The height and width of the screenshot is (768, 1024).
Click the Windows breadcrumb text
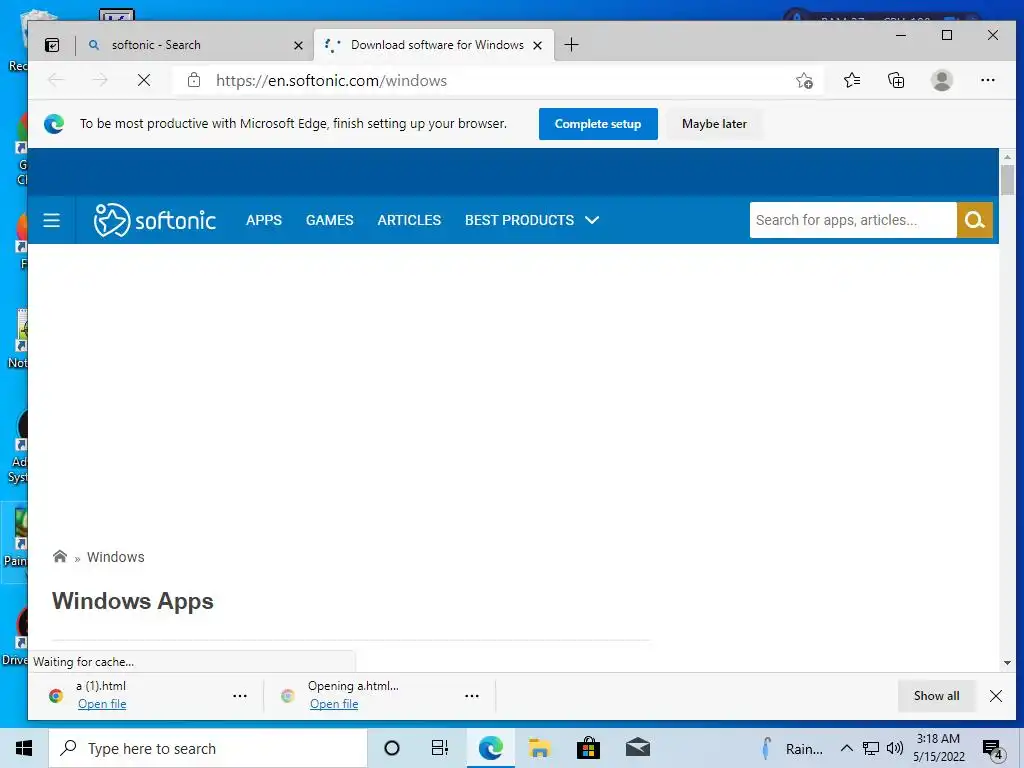coord(116,557)
